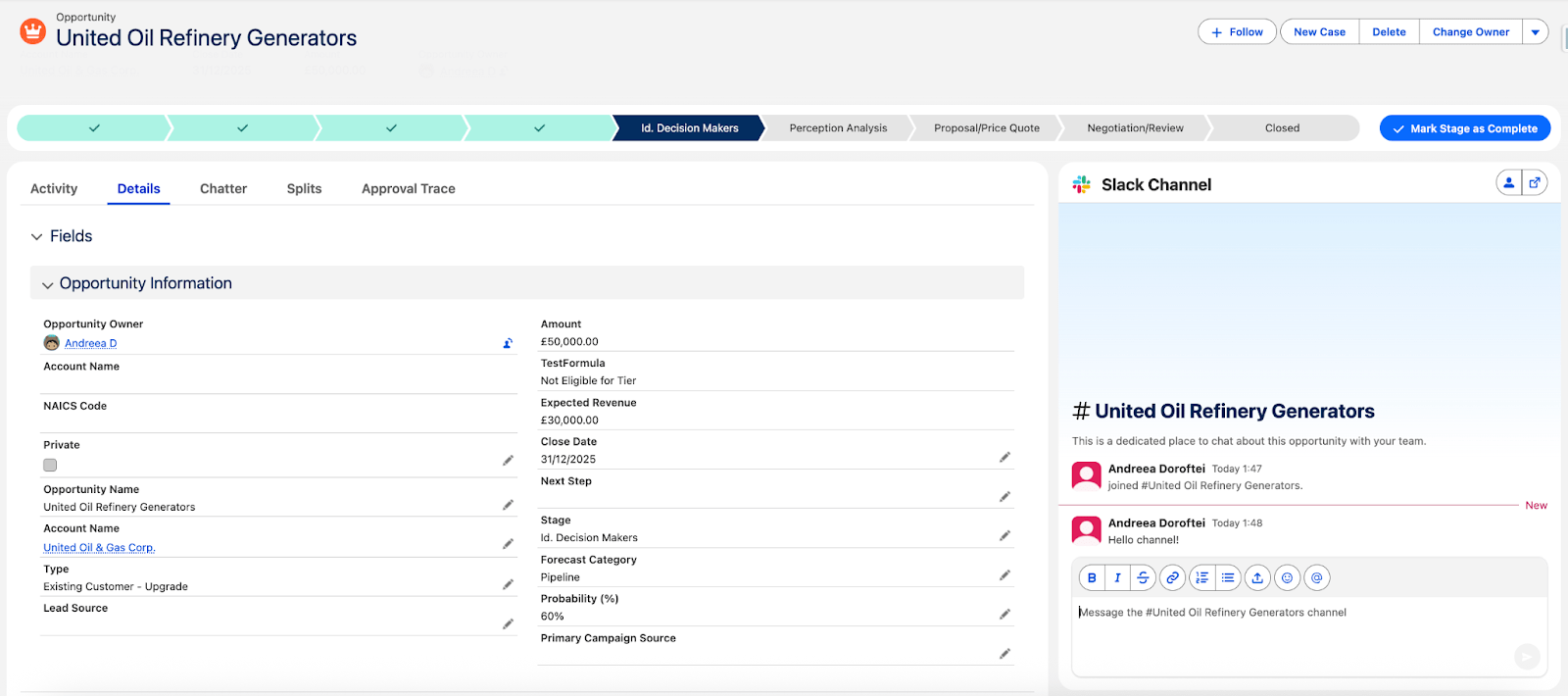Click the Delete button
This screenshot has width=1568, height=696.
tap(1389, 32)
